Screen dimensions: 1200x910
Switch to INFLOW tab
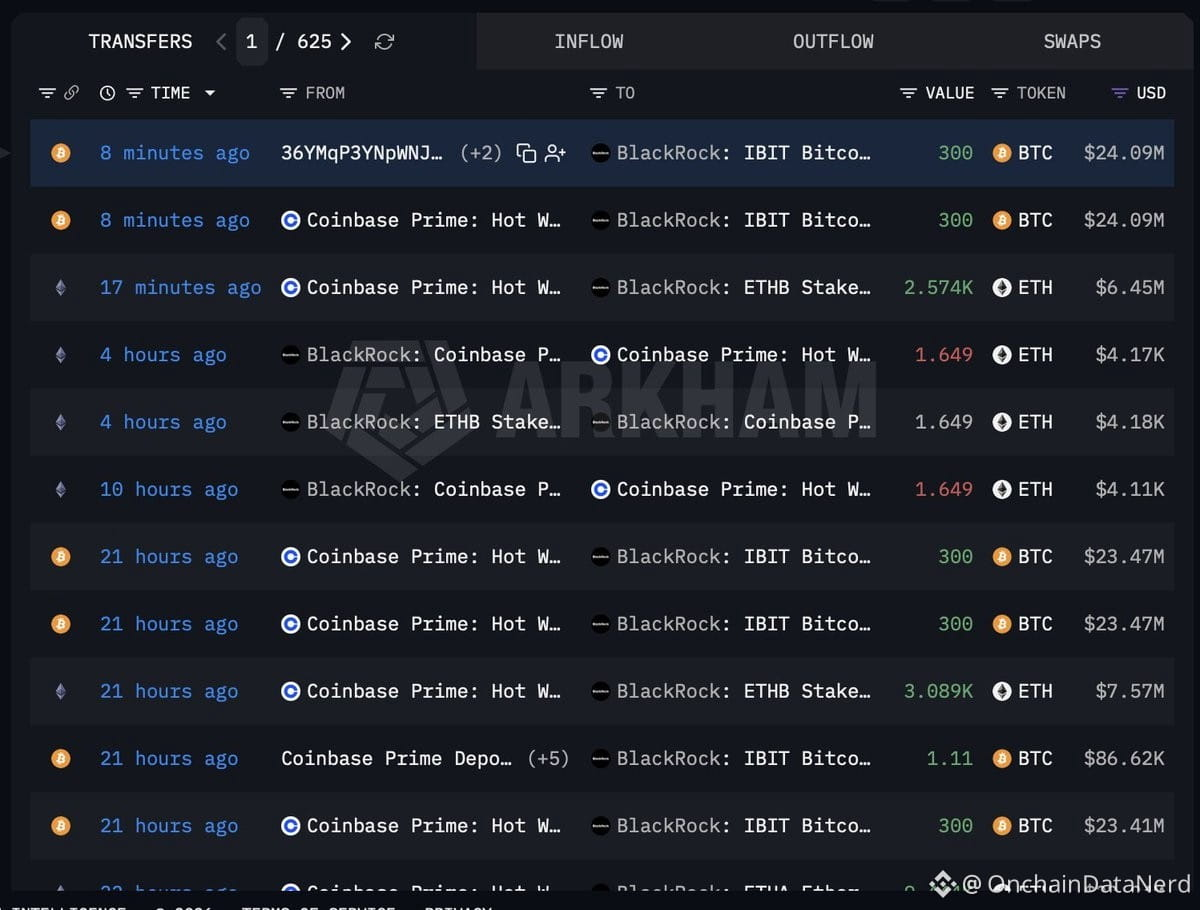tap(589, 42)
